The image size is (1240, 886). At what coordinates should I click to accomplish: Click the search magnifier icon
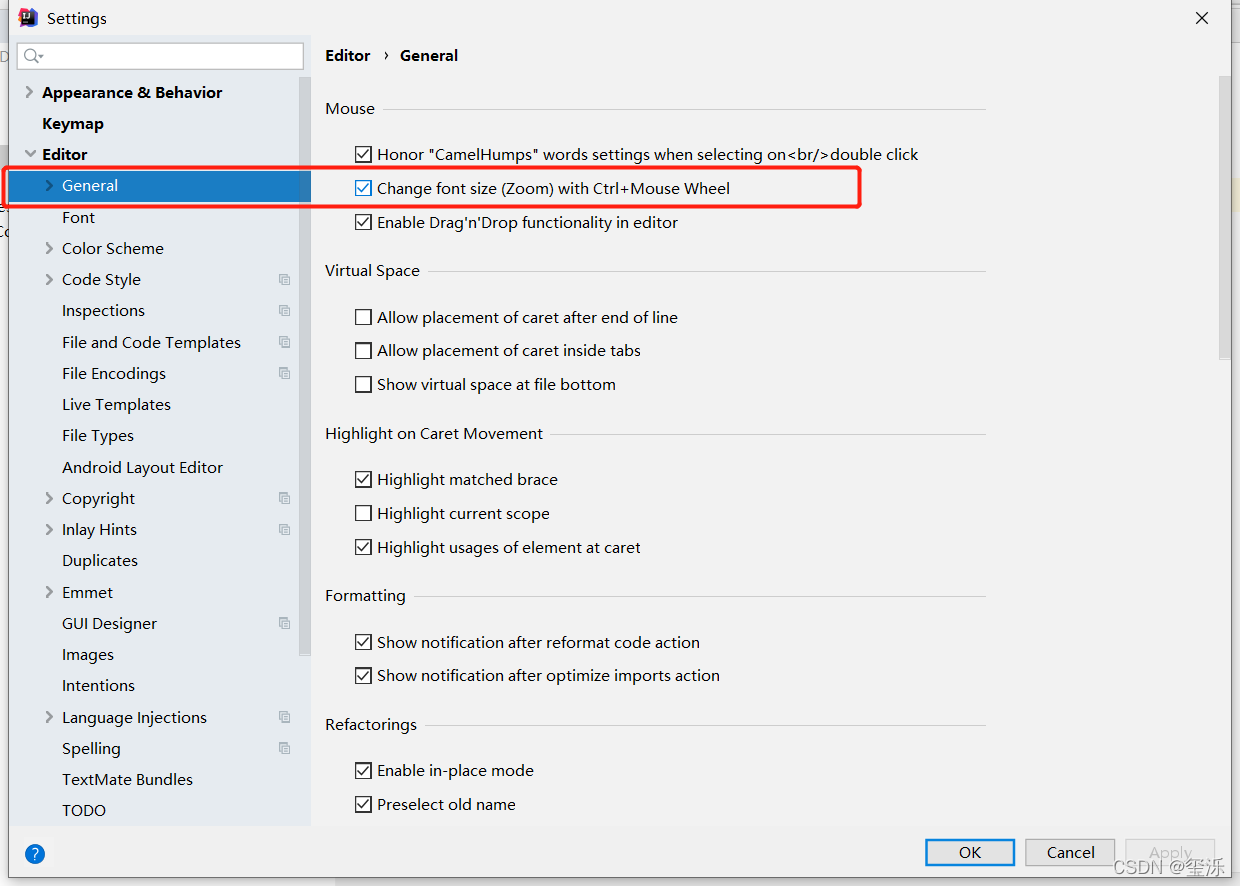(x=32, y=56)
